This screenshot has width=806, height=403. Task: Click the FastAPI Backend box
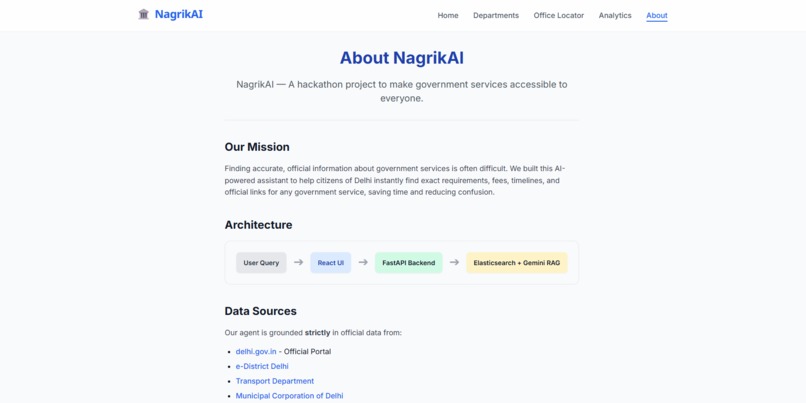[x=409, y=263]
